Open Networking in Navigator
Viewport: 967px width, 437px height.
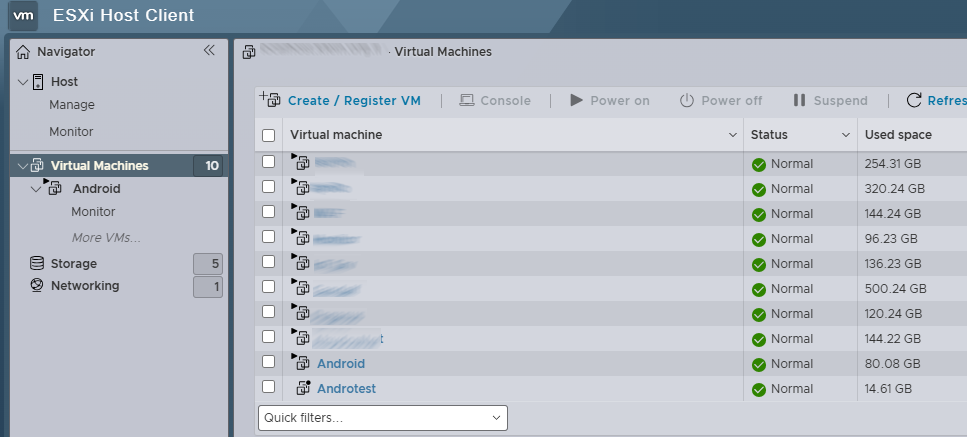coord(85,286)
